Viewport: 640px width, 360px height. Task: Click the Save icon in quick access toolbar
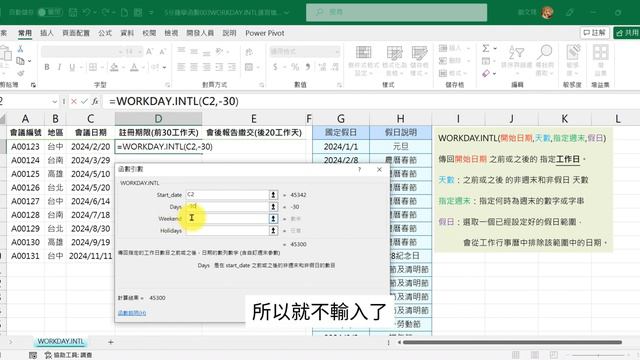point(73,12)
